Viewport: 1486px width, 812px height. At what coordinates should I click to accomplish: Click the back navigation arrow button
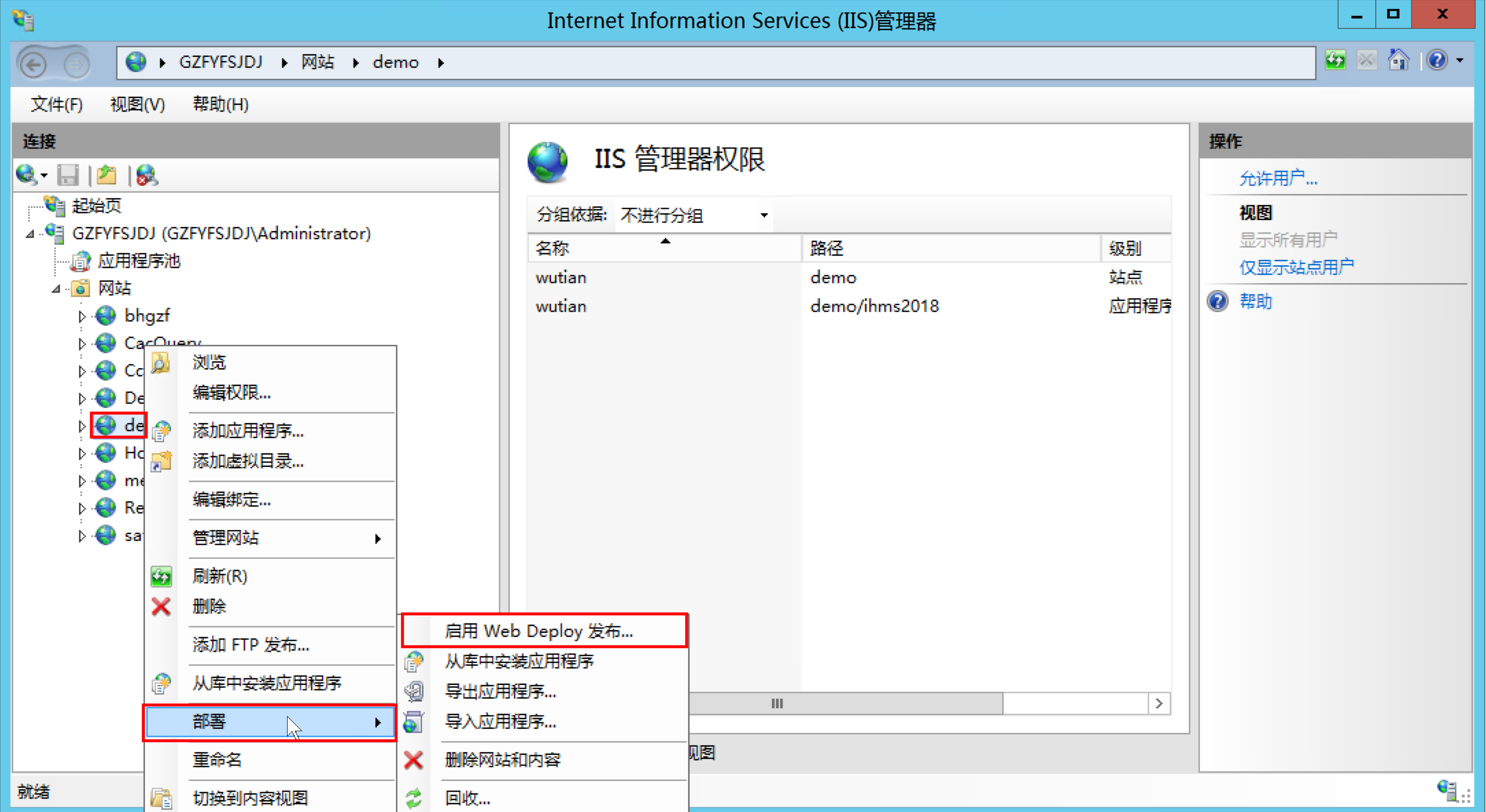33,64
